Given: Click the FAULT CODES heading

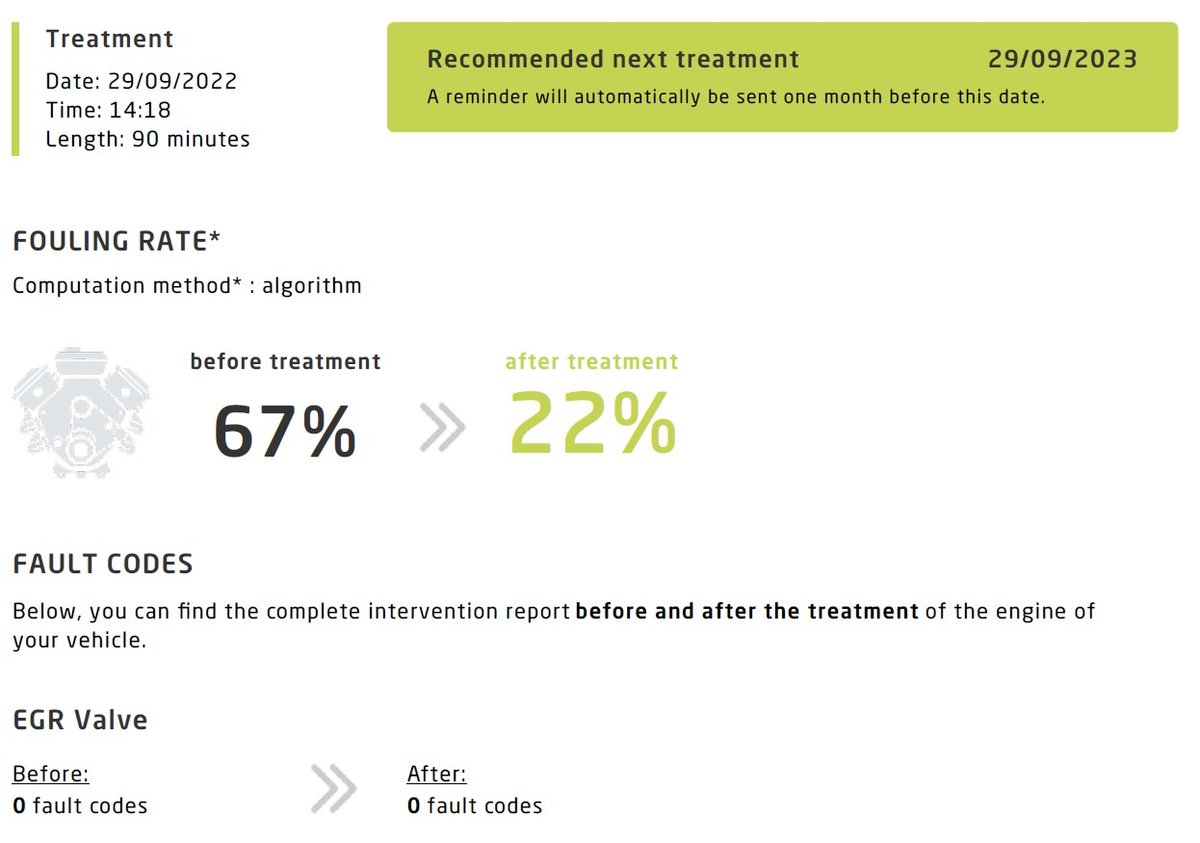Looking at the screenshot, I should [103, 564].
